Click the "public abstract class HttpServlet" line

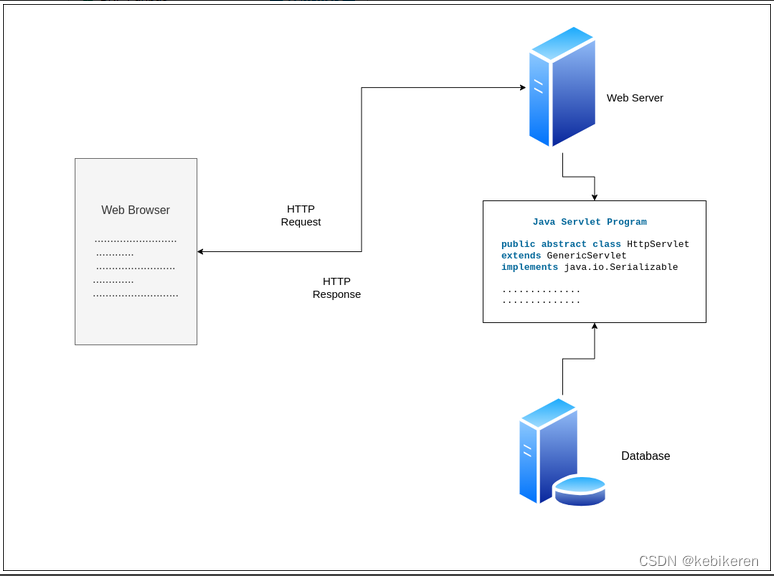(595, 244)
